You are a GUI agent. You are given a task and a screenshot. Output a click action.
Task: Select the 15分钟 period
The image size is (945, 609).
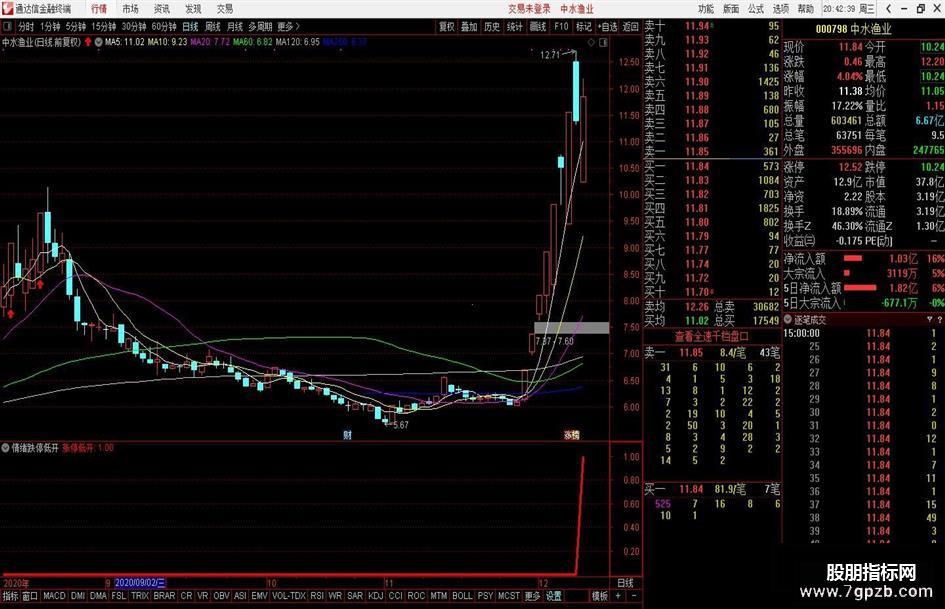pos(104,27)
